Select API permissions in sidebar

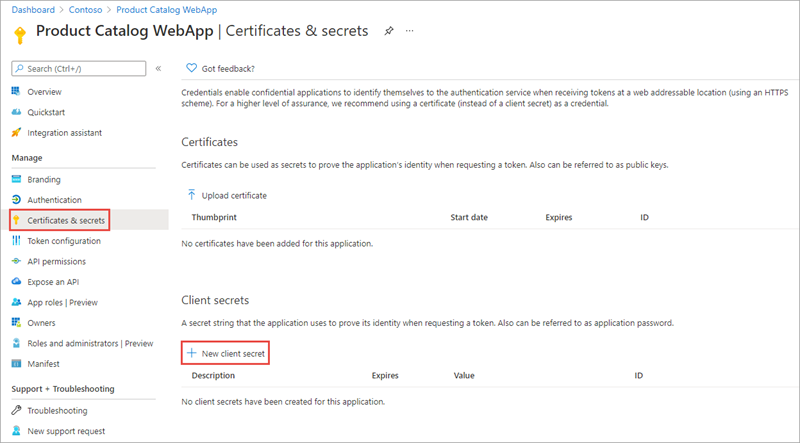[57, 261]
